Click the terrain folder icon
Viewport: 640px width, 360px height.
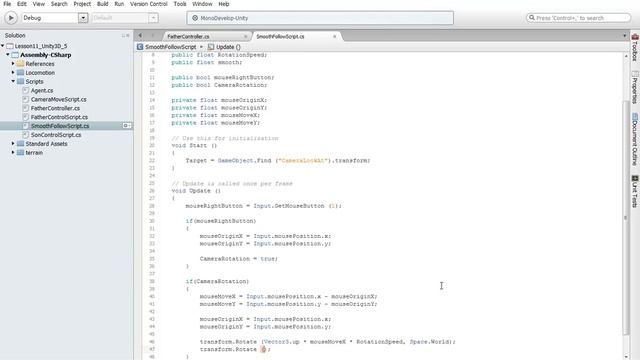[x=20, y=153]
